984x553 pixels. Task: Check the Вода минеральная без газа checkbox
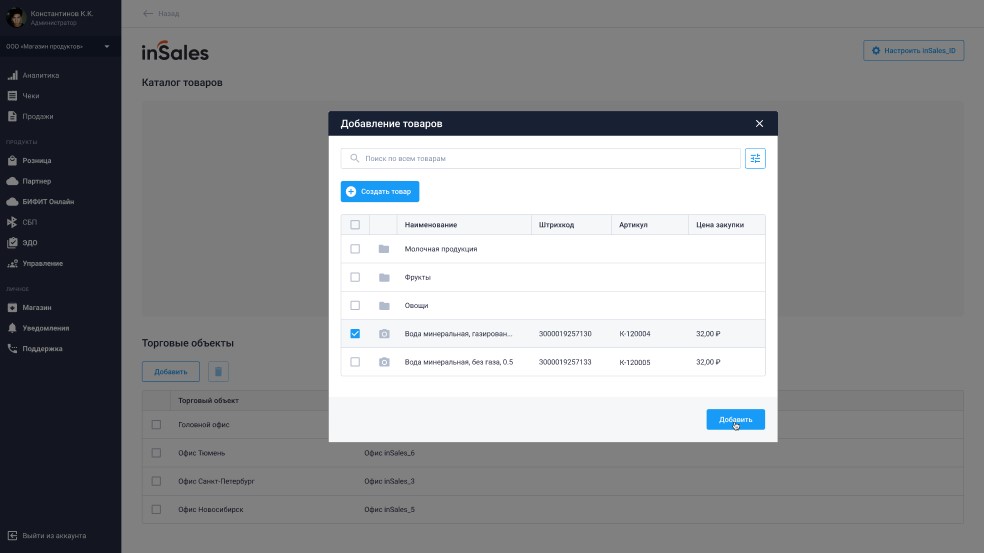355,362
